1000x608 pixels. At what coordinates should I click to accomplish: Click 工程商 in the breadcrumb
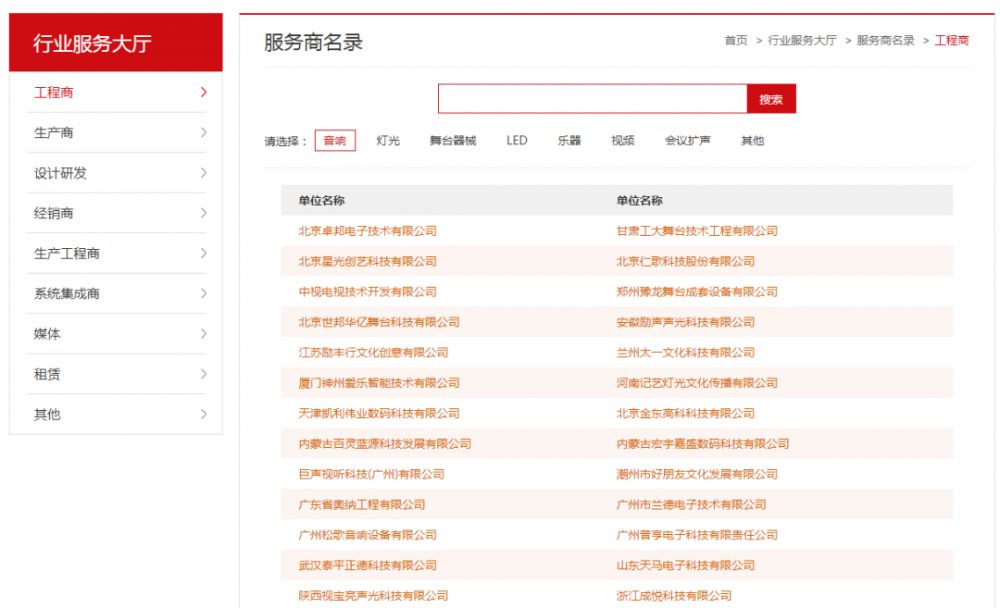tap(952, 40)
